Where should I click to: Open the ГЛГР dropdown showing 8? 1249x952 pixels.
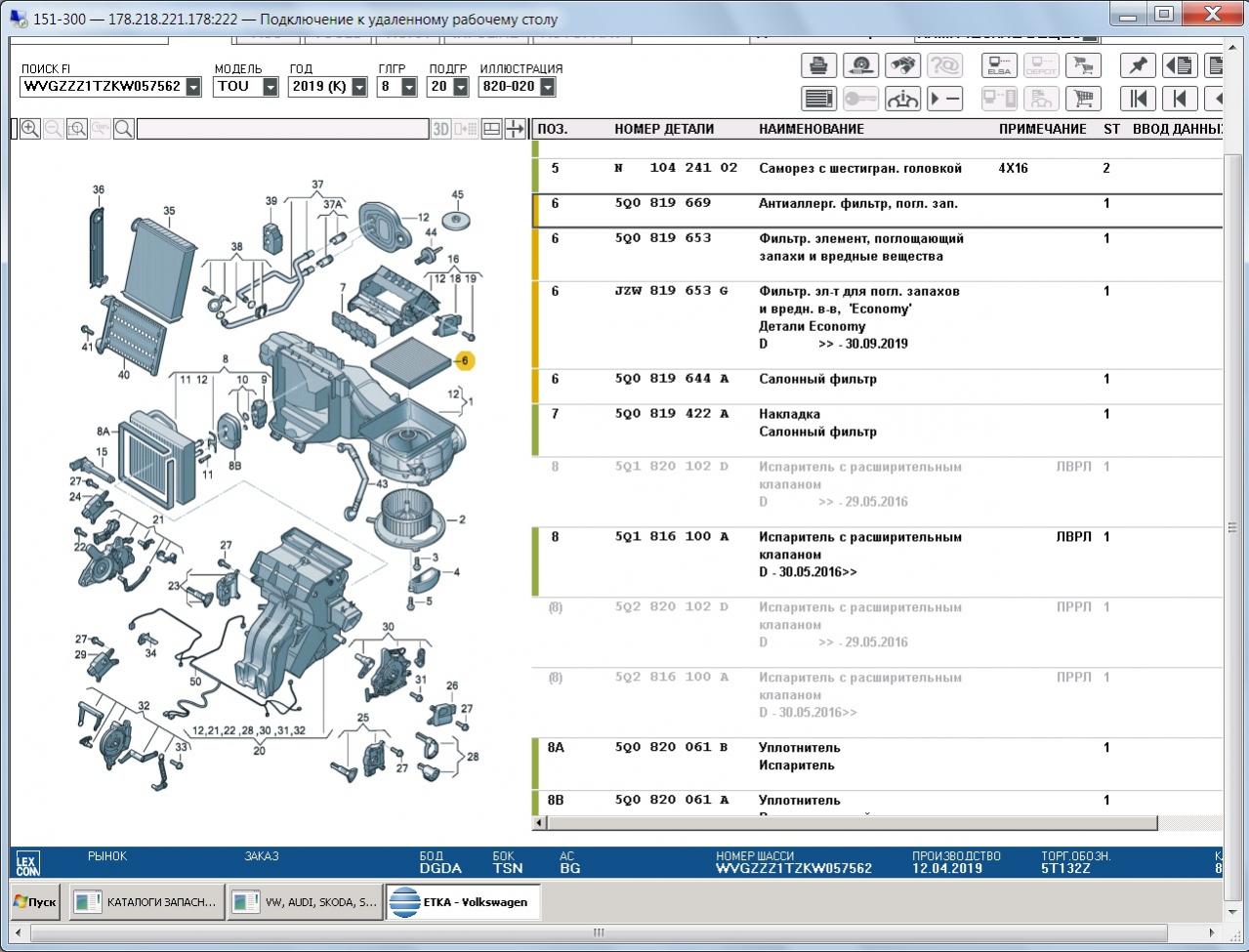pyautogui.click(x=409, y=87)
